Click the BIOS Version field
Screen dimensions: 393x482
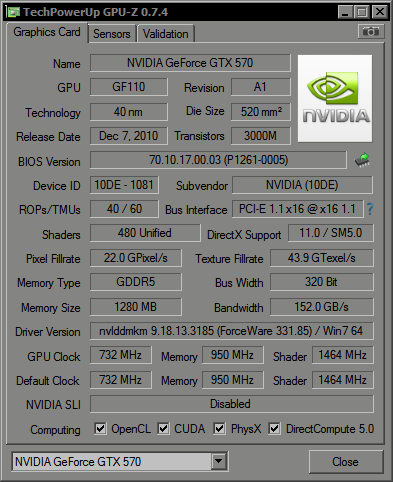click(218, 160)
